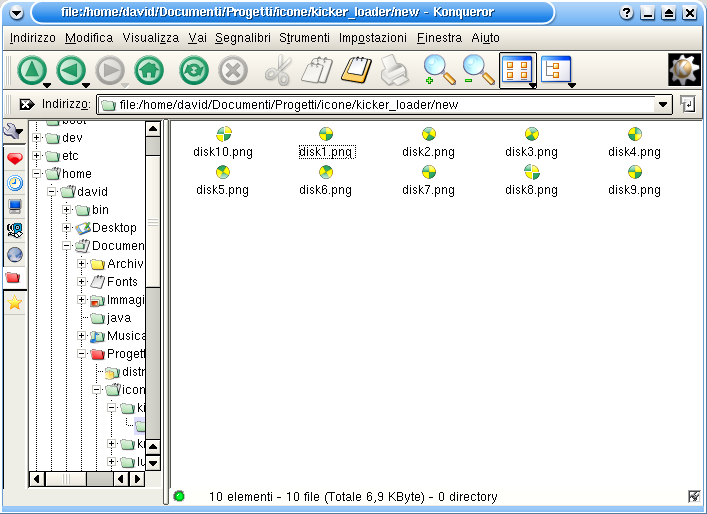Open Icon View options dropdown arrow
Screen dimensions: 707x514
pos(533,85)
